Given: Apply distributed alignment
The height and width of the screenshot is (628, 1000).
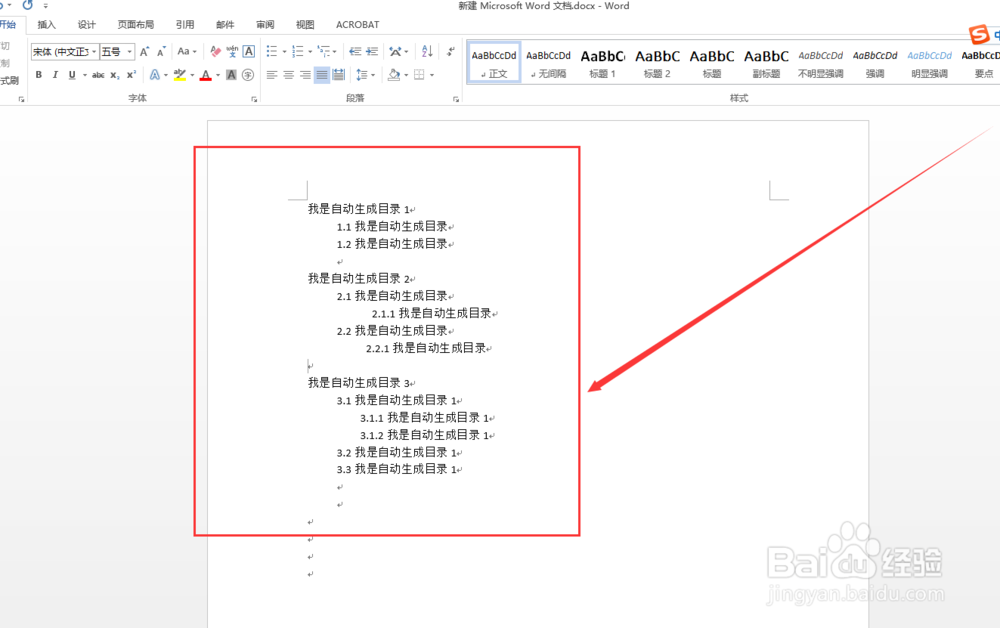Looking at the screenshot, I should [339, 75].
